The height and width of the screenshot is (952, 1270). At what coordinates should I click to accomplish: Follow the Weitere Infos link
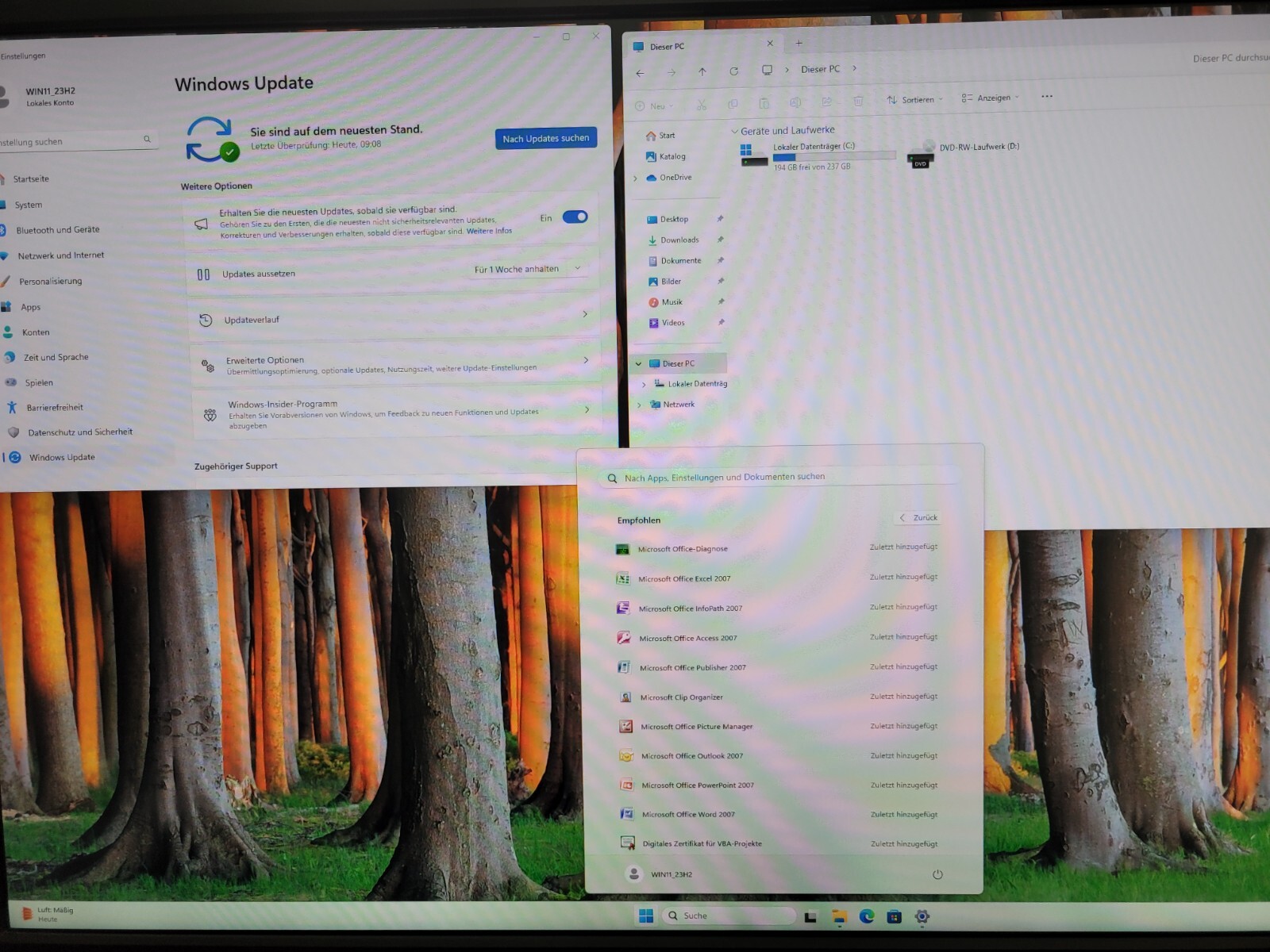(x=489, y=231)
